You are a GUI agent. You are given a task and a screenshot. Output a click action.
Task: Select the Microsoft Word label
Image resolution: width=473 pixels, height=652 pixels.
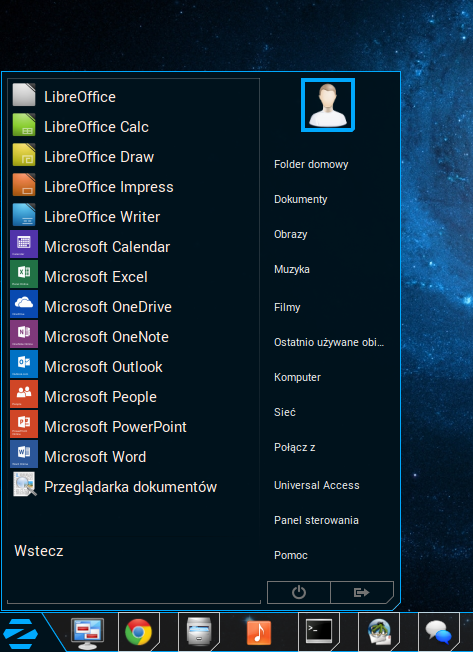[x=95, y=457]
